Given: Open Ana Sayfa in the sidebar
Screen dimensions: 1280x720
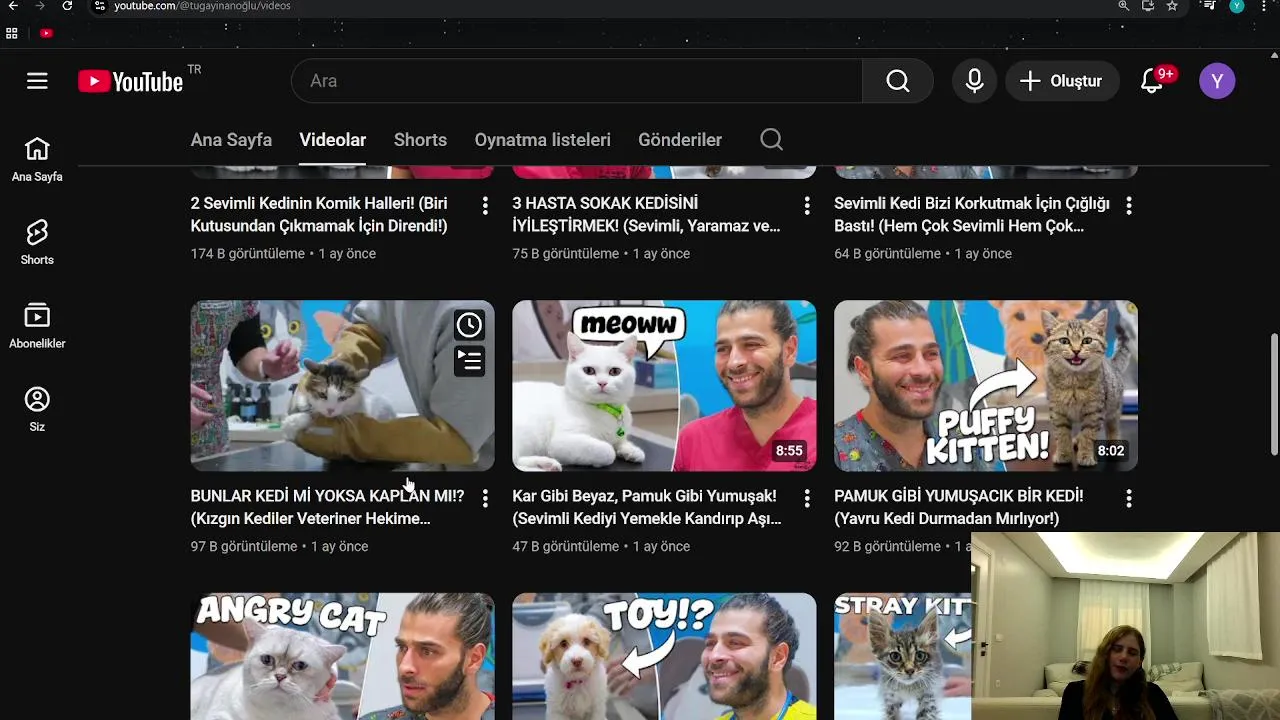Looking at the screenshot, I should point(37,160).
